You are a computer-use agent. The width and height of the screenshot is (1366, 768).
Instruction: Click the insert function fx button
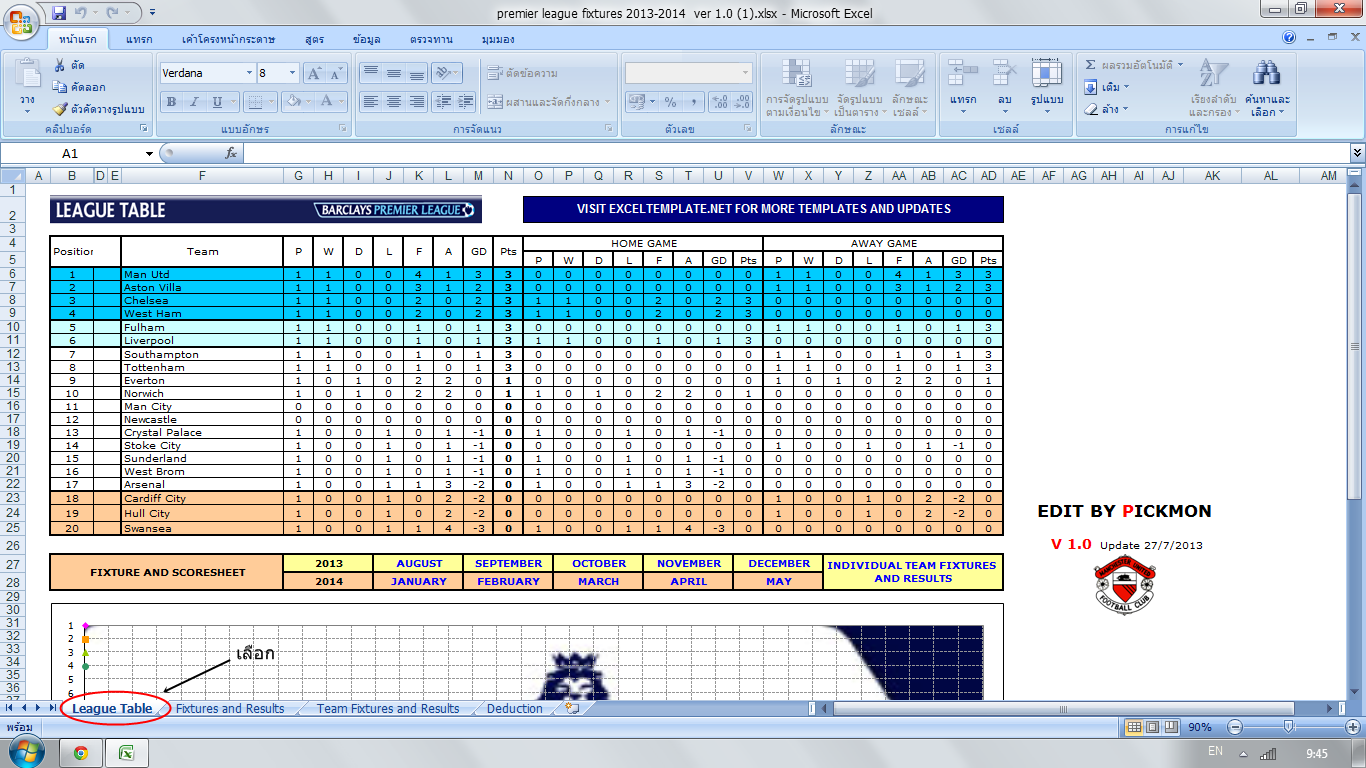pos(231,153)
